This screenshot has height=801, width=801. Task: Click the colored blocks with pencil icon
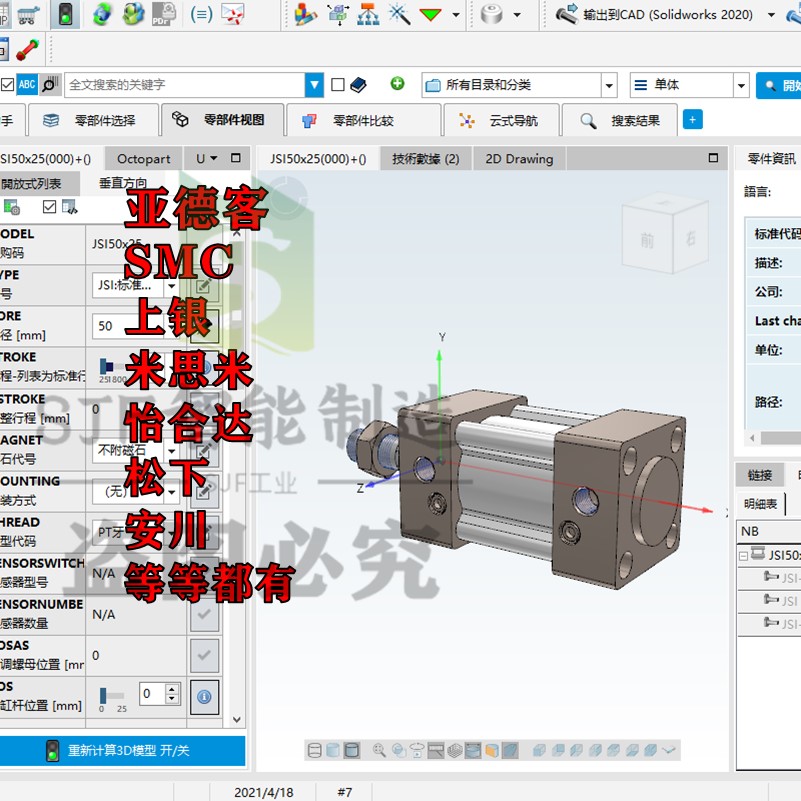point(305,14)
